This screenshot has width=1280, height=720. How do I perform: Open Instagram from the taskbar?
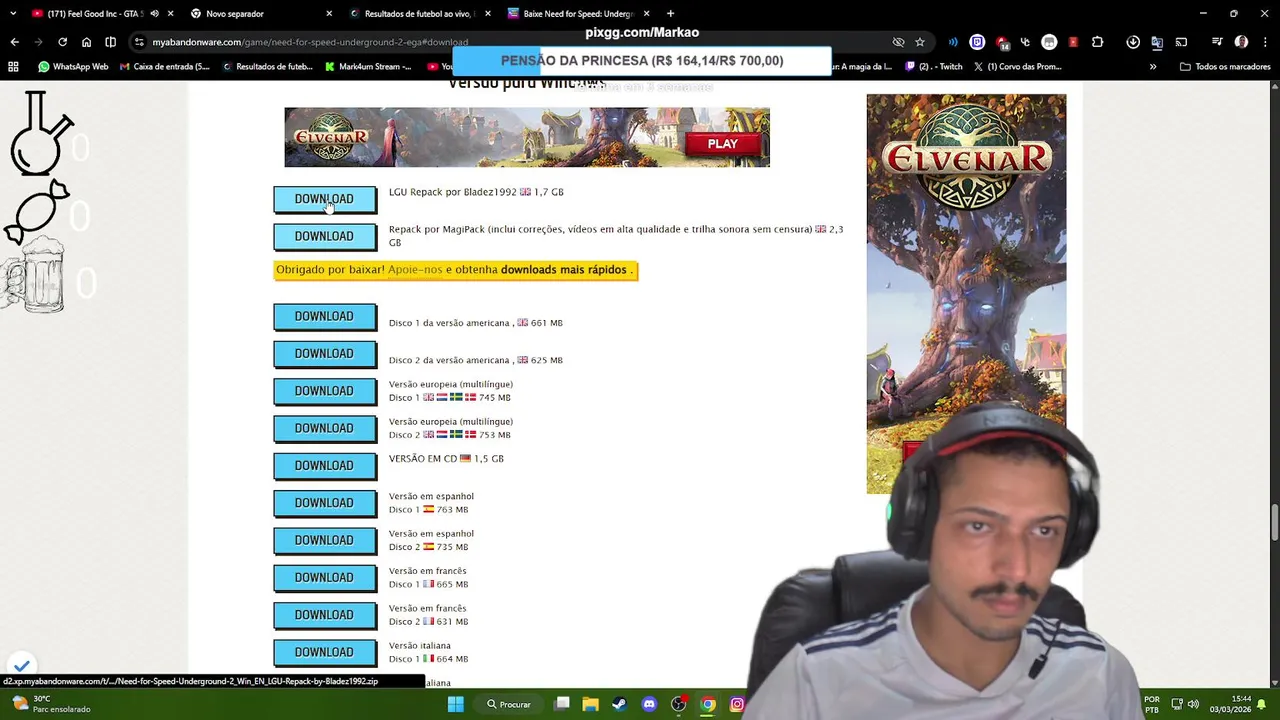737,704
